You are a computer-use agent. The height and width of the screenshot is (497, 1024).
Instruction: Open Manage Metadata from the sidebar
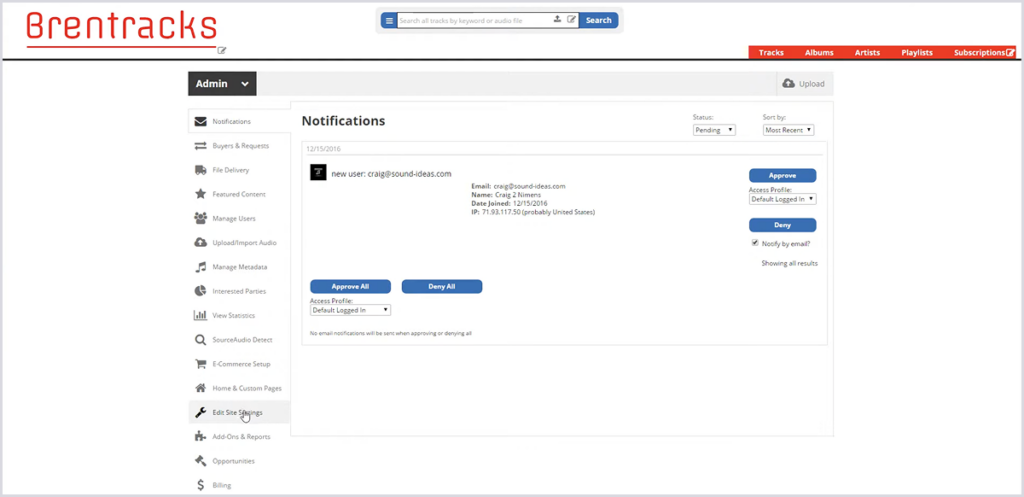[x=239, y=267]
